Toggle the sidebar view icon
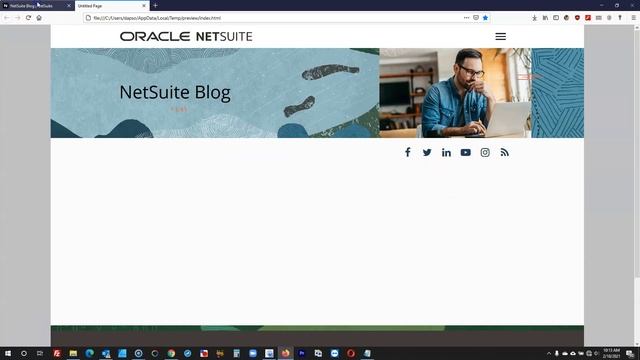The height and width of the screenshot is (360, 640). point(556,18)
